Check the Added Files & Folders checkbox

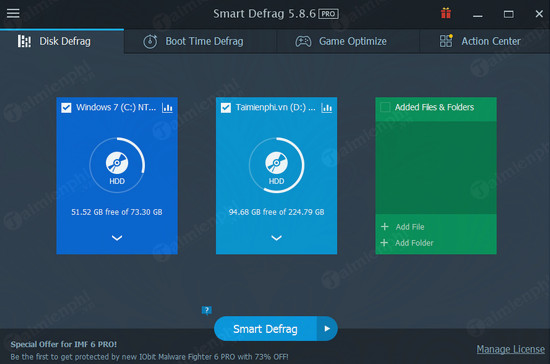(385, 107)
